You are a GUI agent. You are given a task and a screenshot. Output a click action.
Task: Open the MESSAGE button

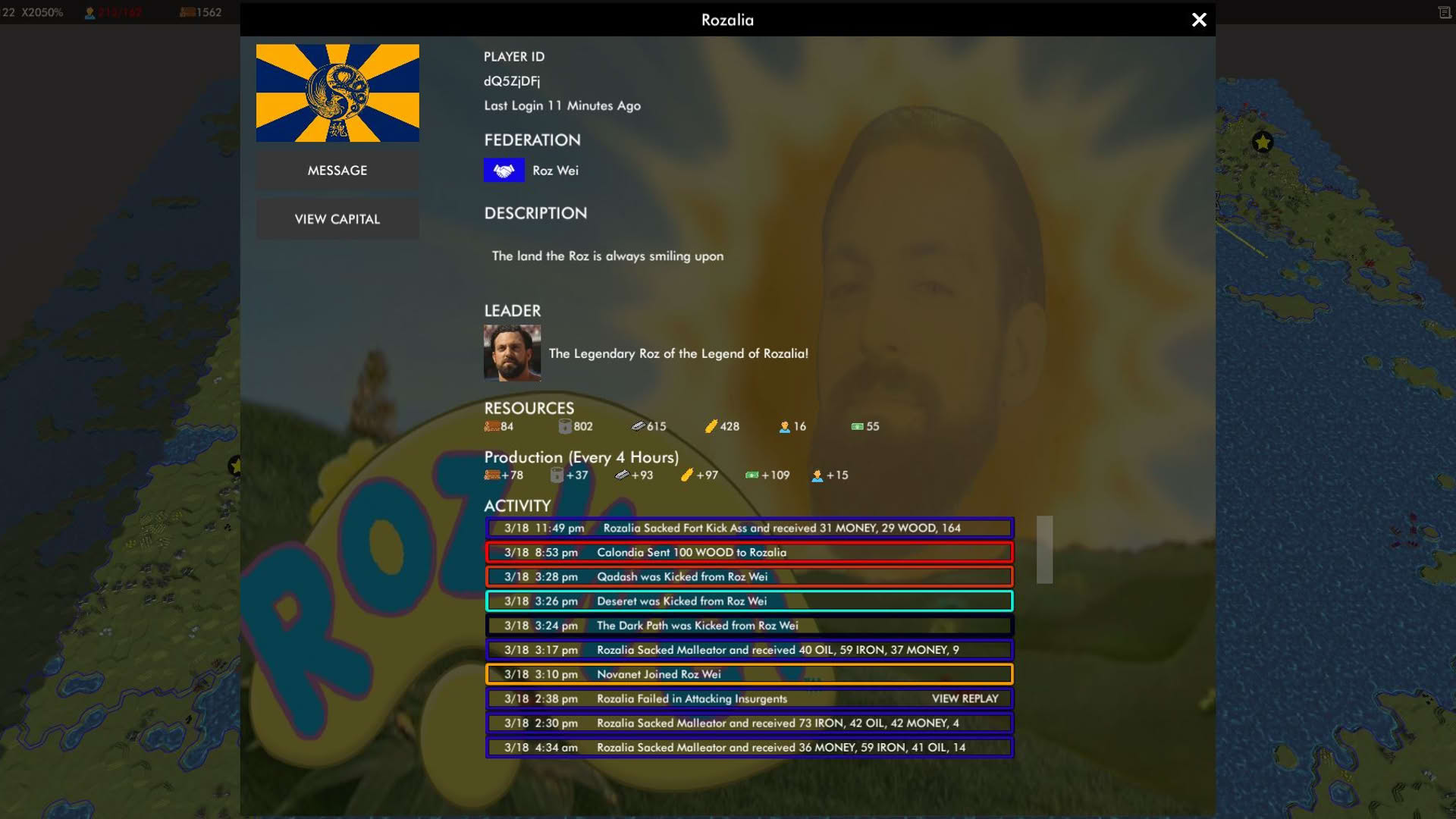point(337,171)
